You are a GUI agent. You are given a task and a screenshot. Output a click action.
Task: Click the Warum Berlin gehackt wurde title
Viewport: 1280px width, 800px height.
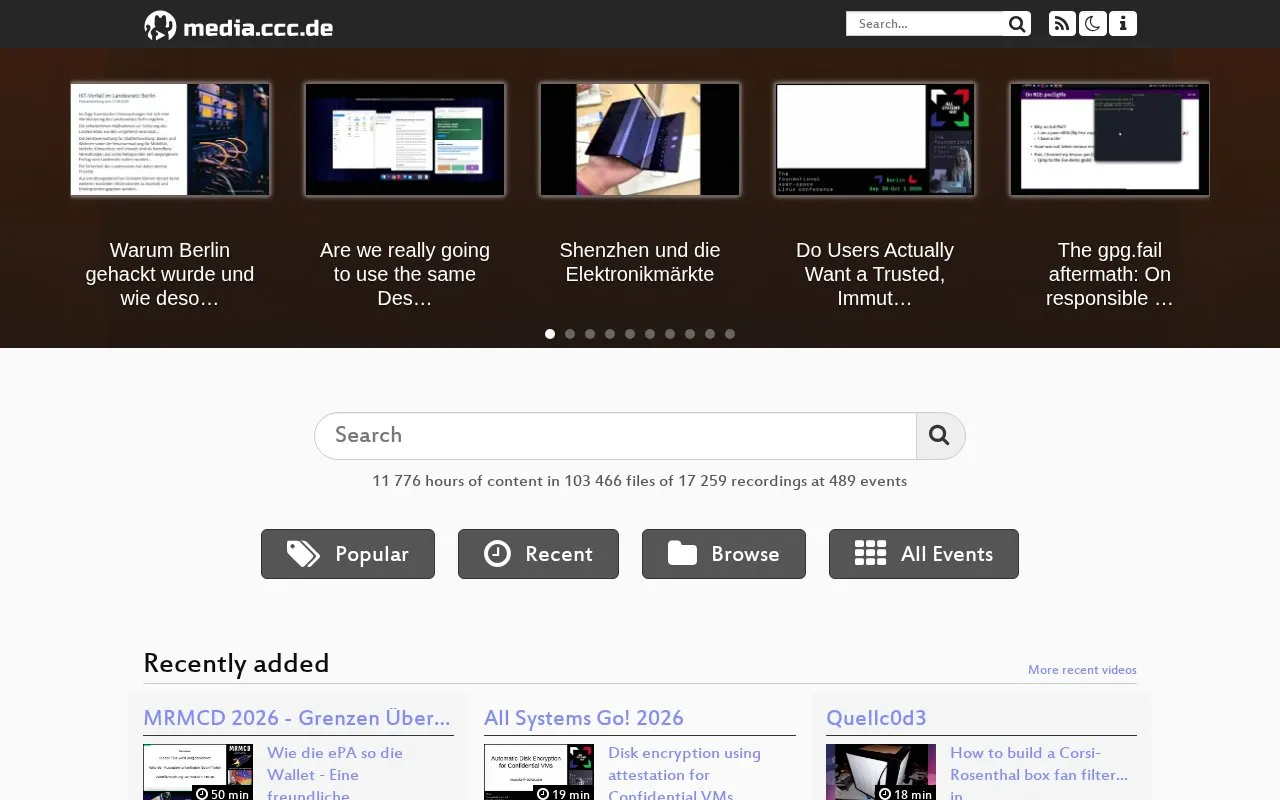click(170, 274)
